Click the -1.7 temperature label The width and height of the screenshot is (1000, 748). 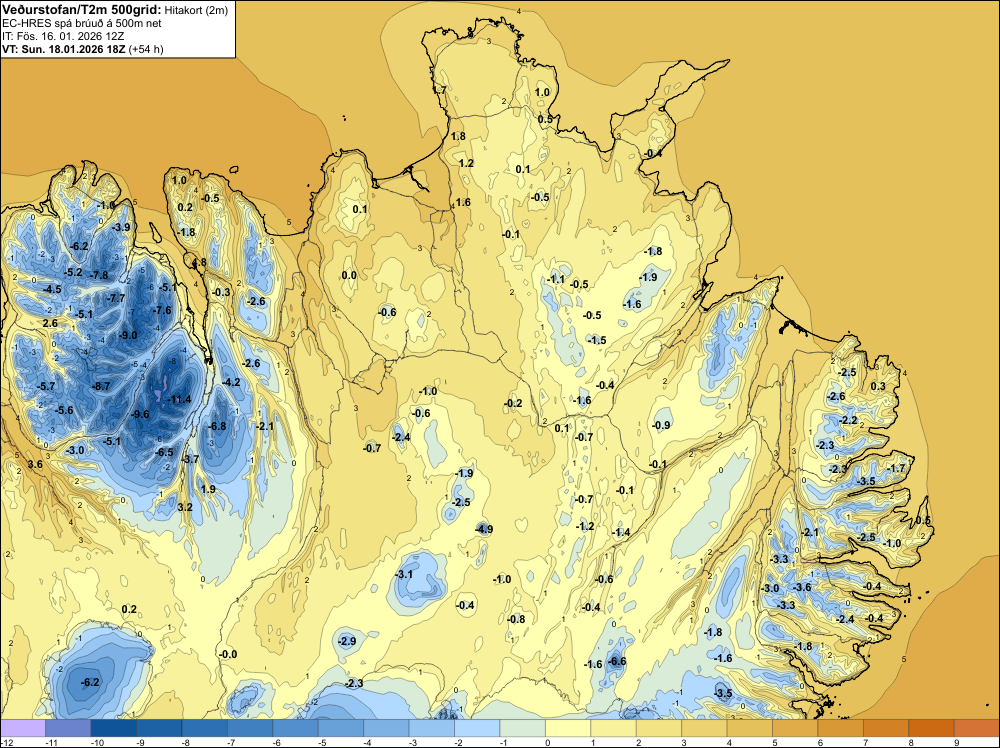click(896, 468)
